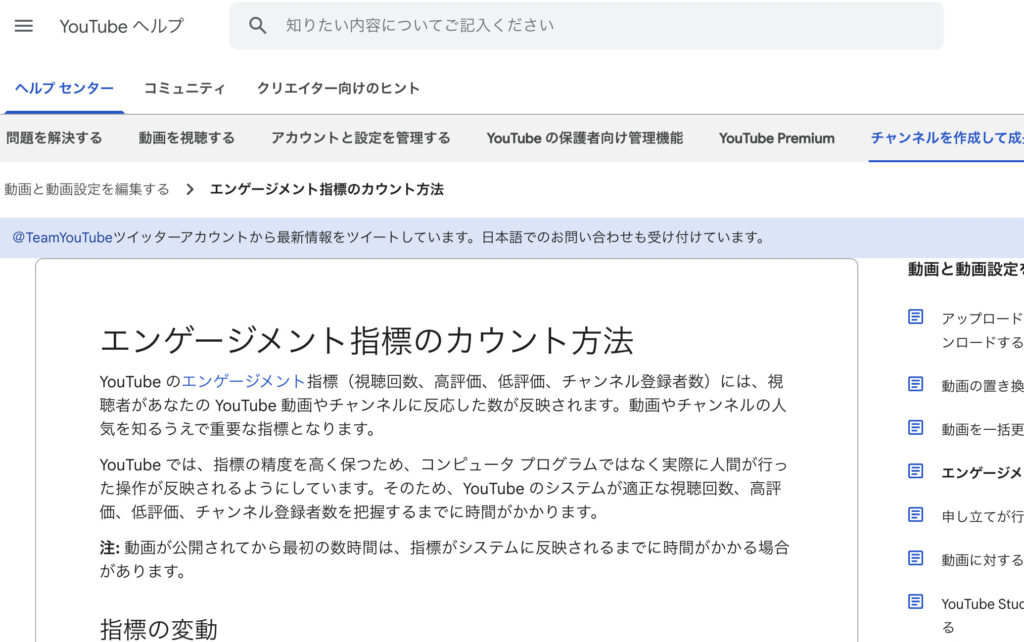Select the YouTube Premium category

(x=776, y=138)
